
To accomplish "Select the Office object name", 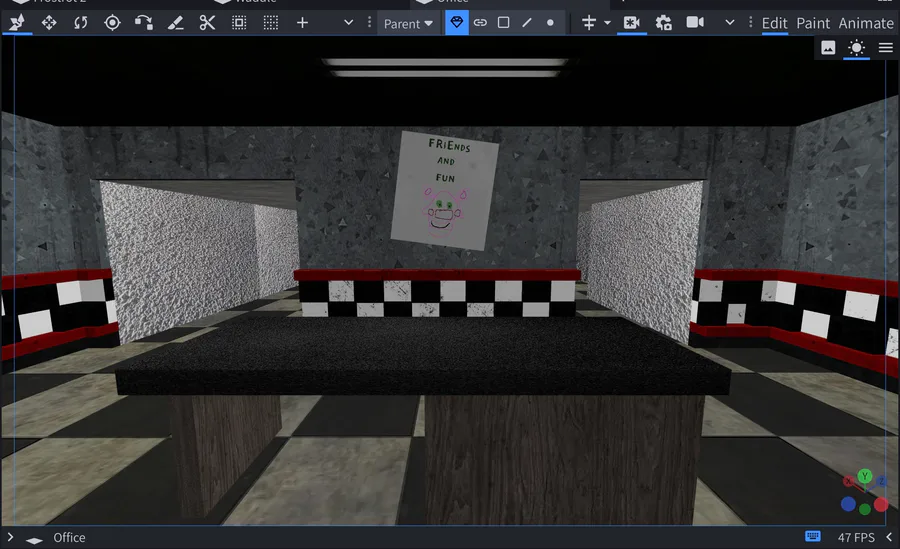I will (69, 538).
